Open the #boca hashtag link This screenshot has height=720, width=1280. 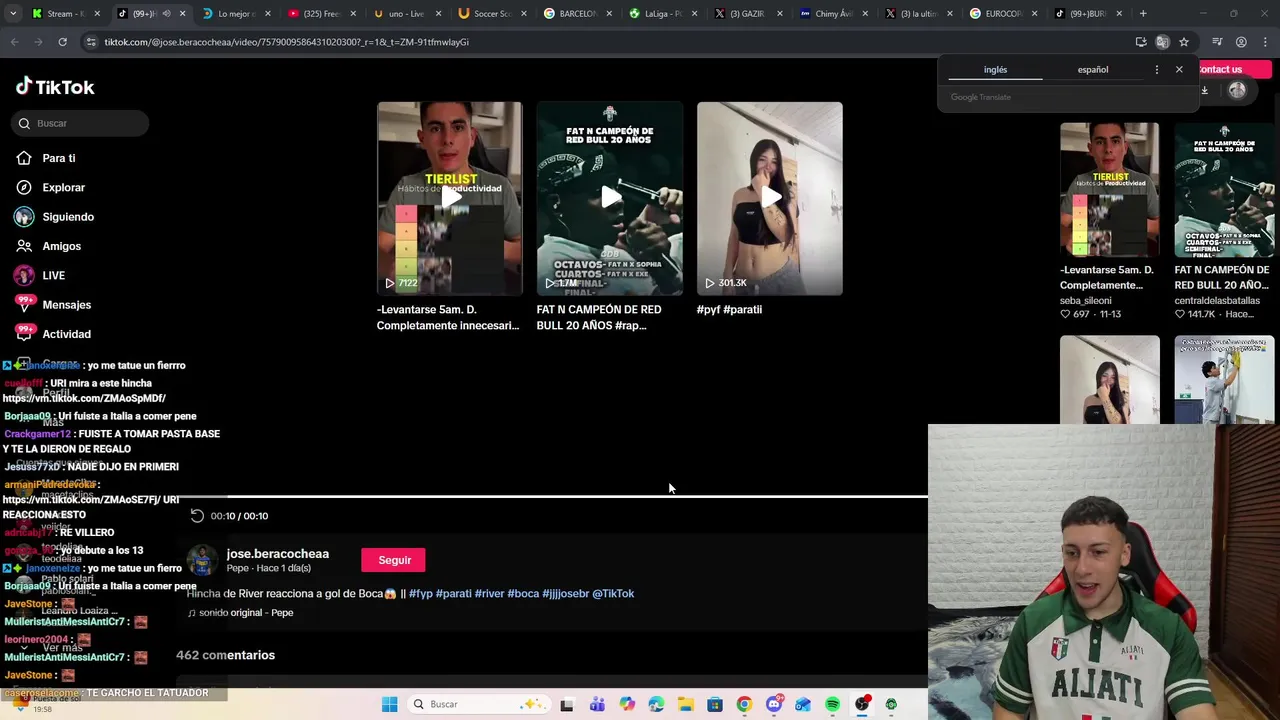point(523,594)
